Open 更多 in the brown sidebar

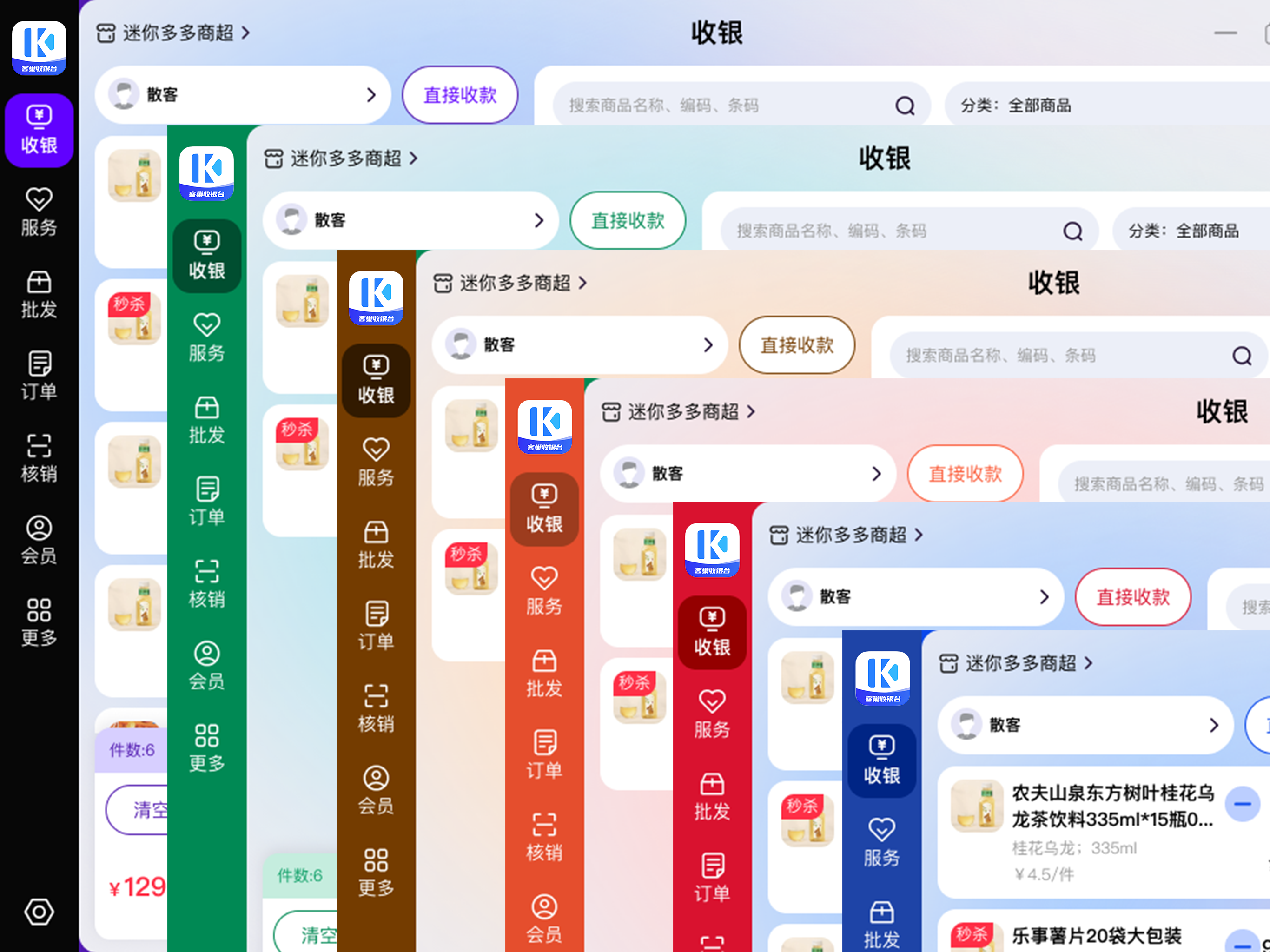click(x=376, y=873)
